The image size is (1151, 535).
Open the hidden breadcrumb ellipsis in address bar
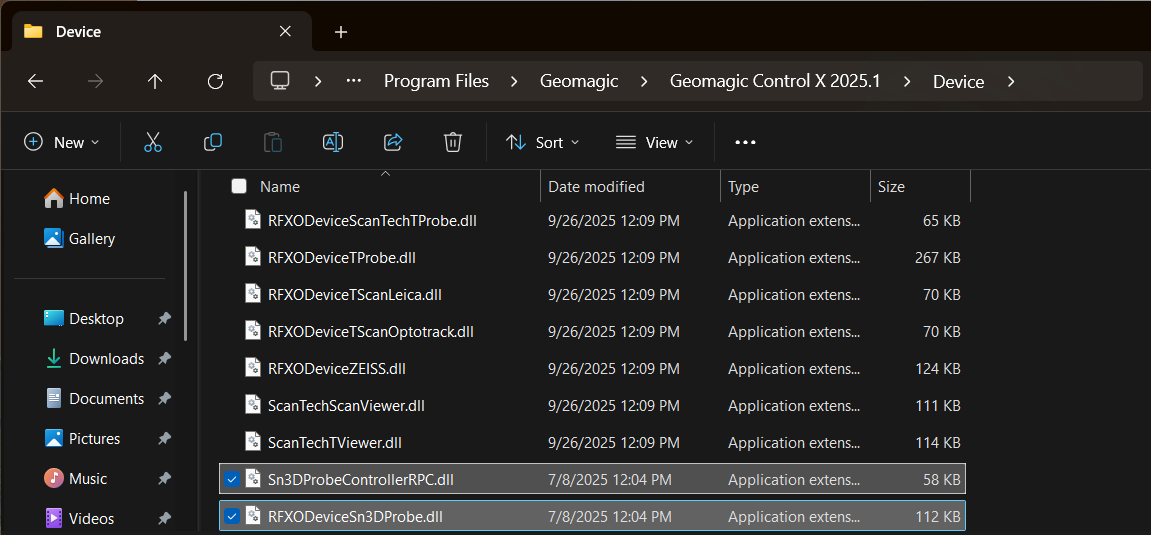[354, 81]
